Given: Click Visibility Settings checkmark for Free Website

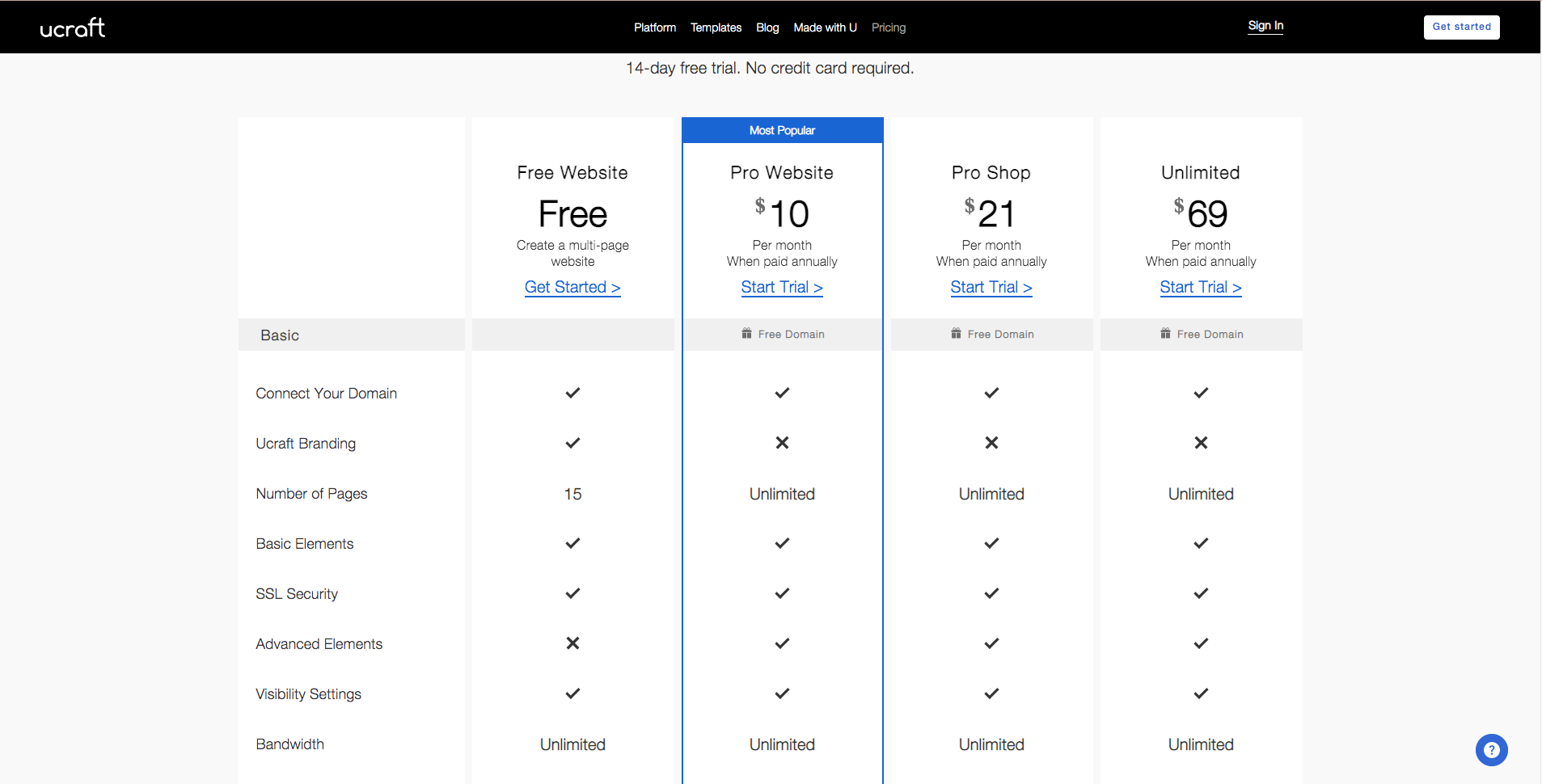Looking at the screenshot, I should pyautogui.click(x=572, y=693).
